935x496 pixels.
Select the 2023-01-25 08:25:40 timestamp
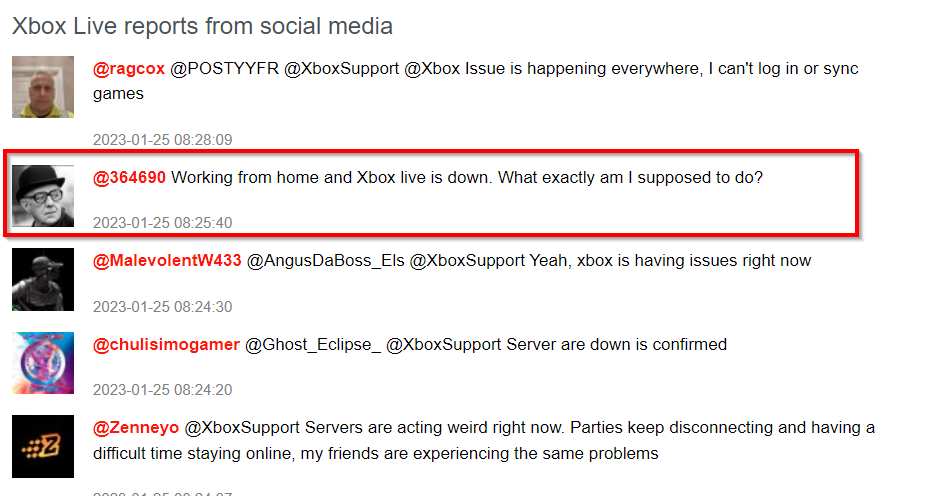[162, 223]
